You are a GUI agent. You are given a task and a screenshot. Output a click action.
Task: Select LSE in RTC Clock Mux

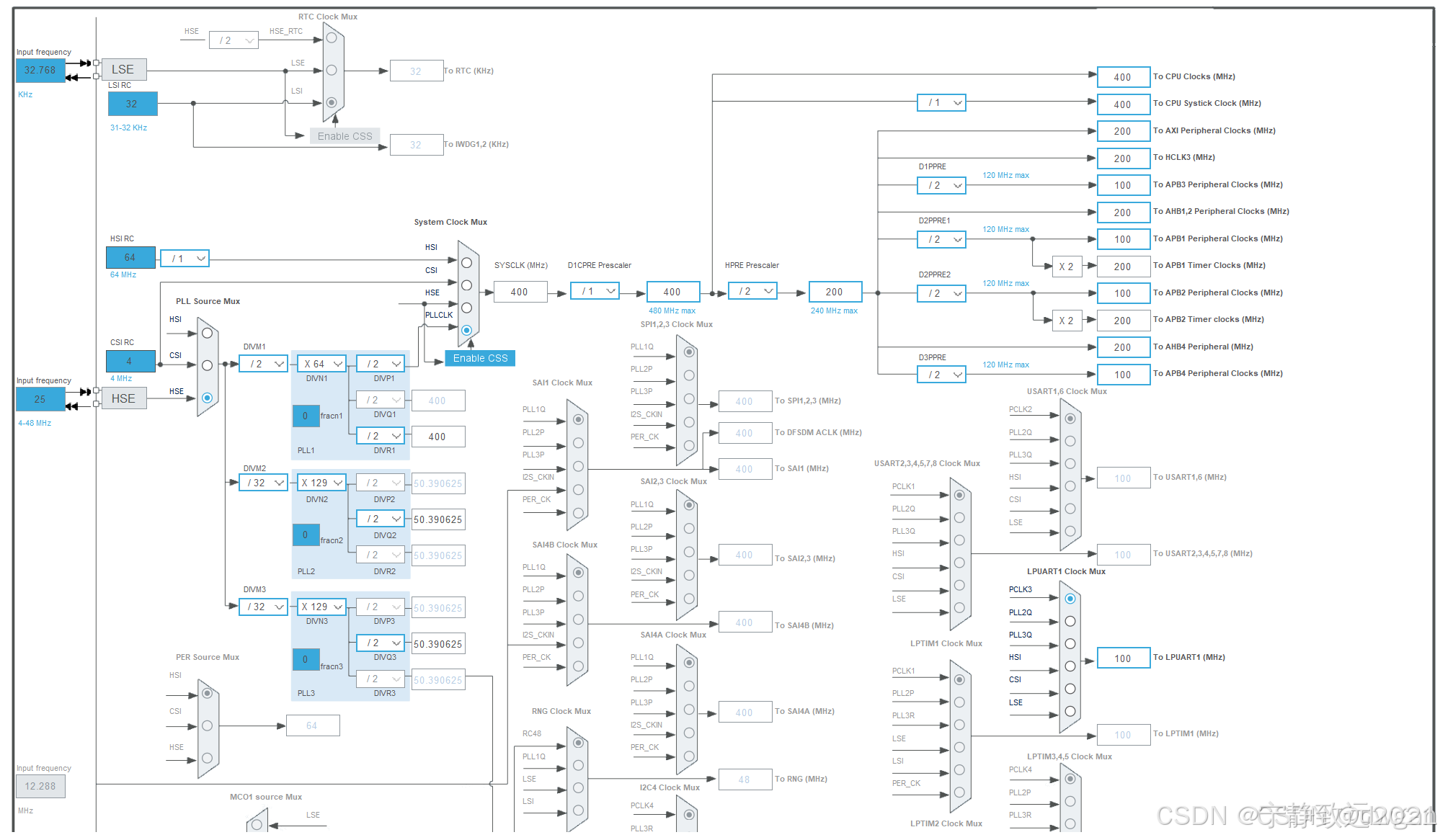(332, 70)
